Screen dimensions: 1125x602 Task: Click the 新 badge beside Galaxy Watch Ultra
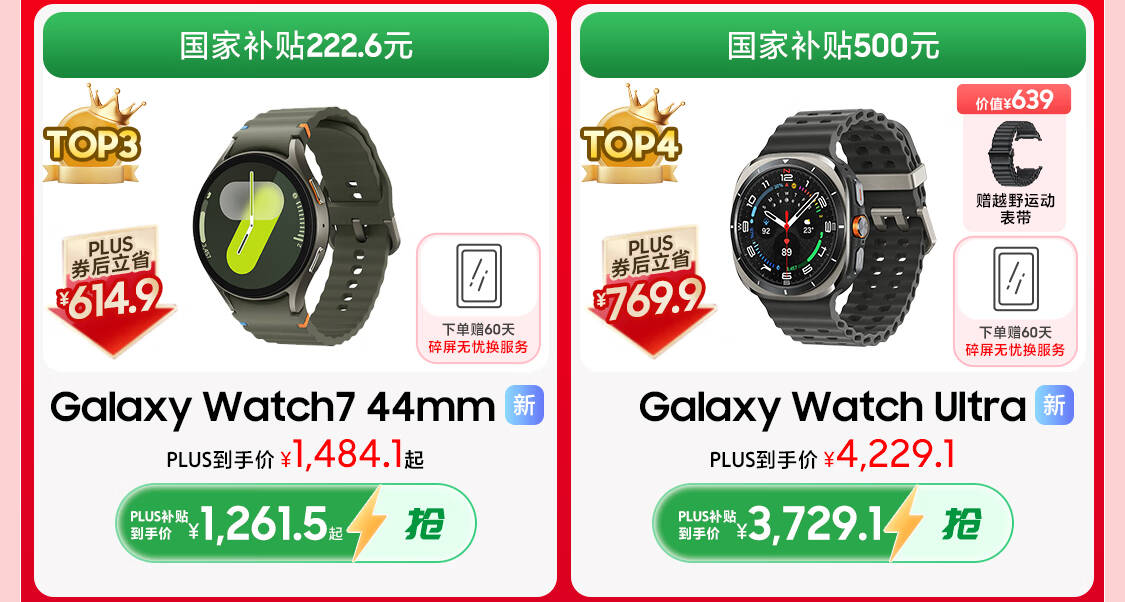[x=1054, y=405]
